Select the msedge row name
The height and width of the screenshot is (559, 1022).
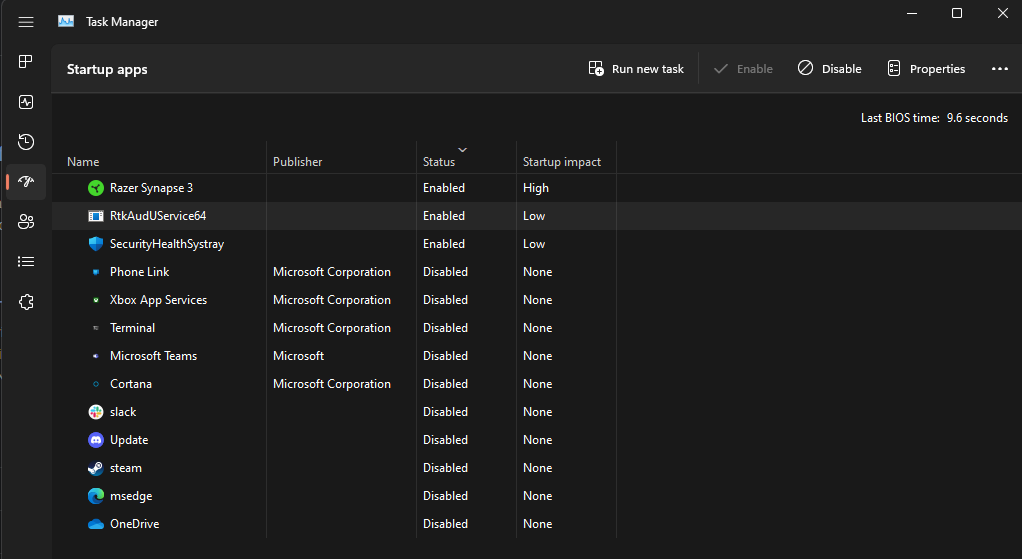pyautogui.click(x=131, y=496)
